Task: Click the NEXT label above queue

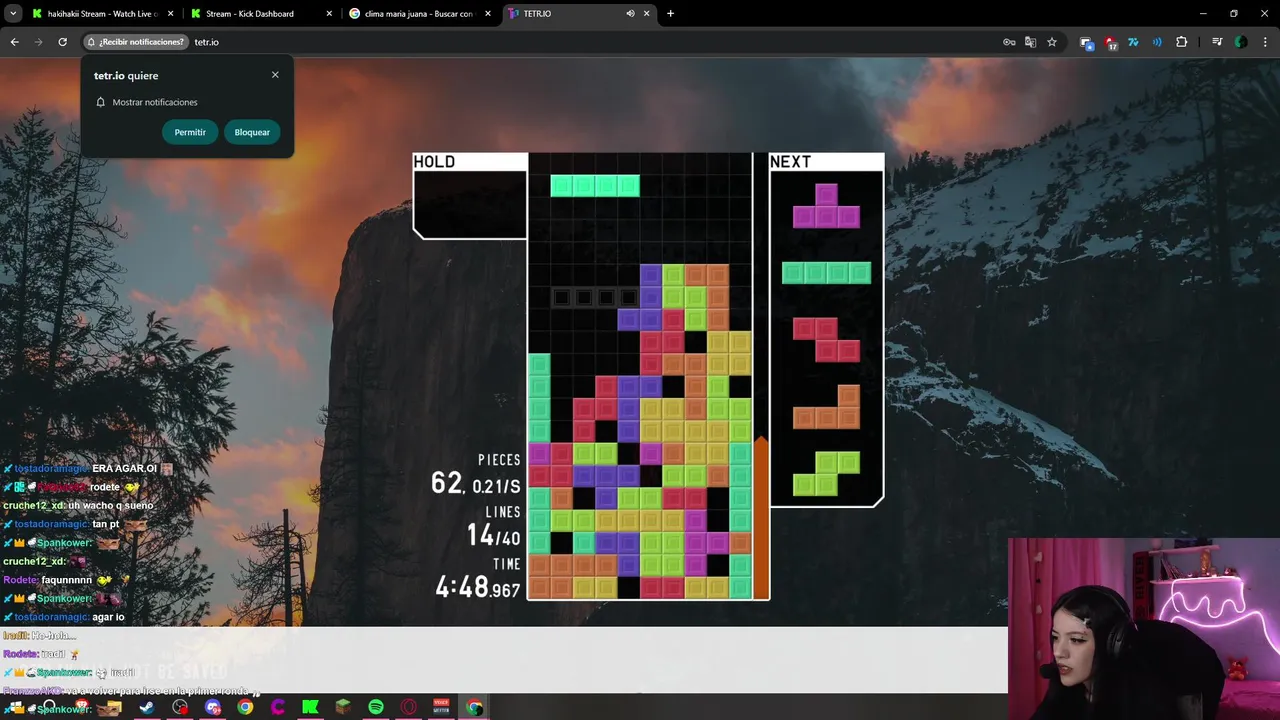Action: tap(790, 162)
